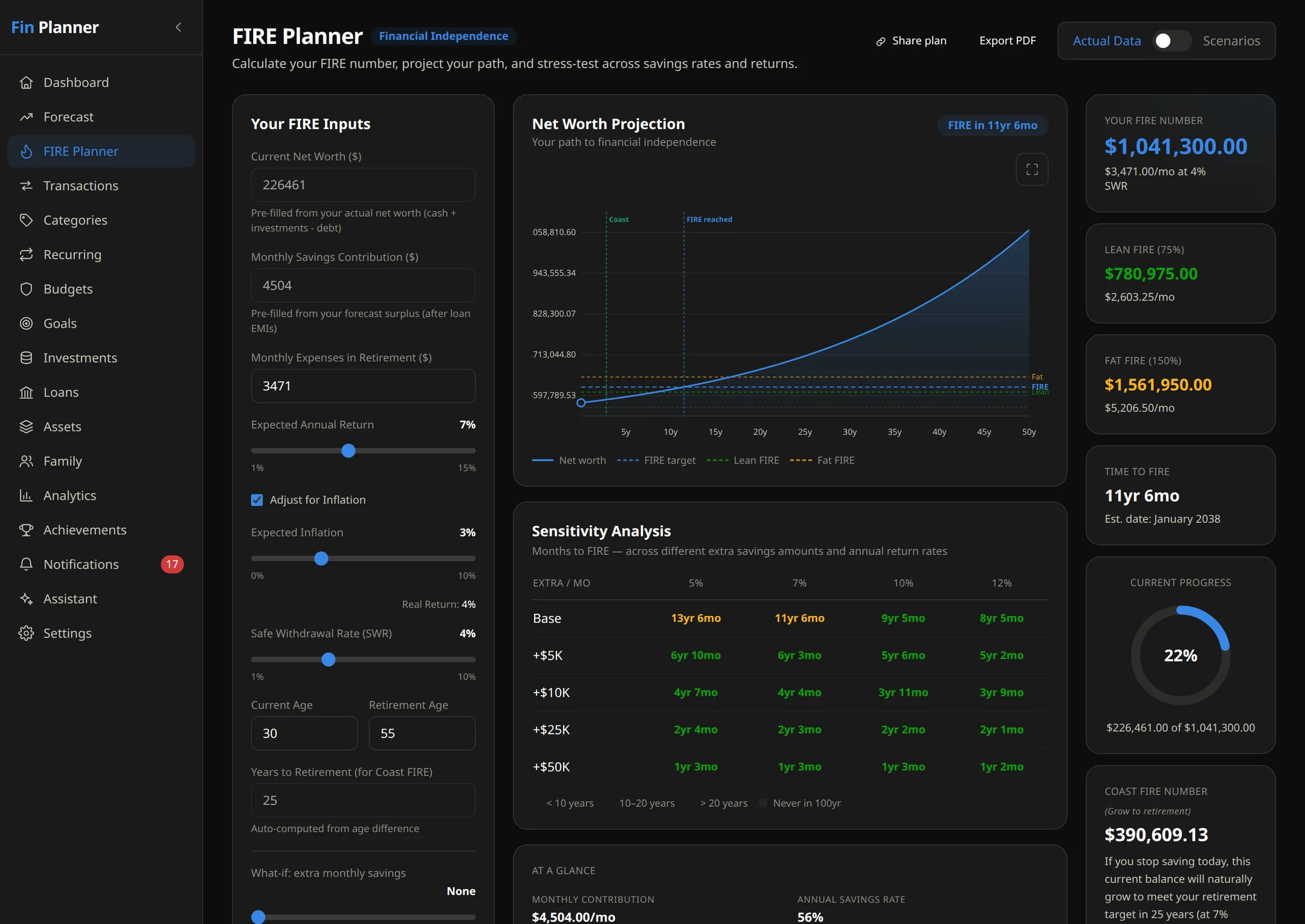Click the Monthly Expenses in Retirement field
This screenshot has width=1305, height=924.
point(363,386)
